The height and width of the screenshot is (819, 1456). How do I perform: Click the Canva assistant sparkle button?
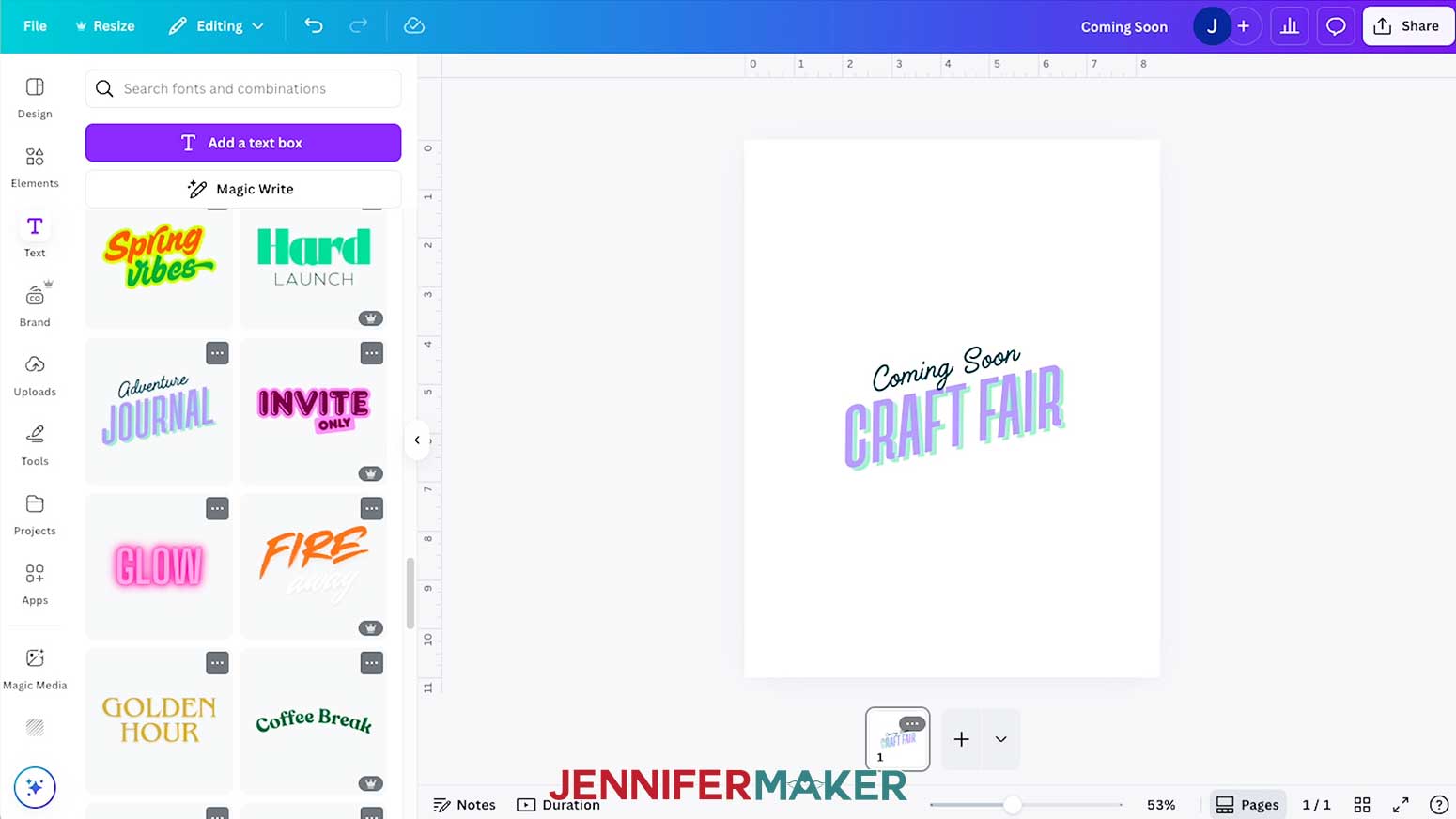35,787
